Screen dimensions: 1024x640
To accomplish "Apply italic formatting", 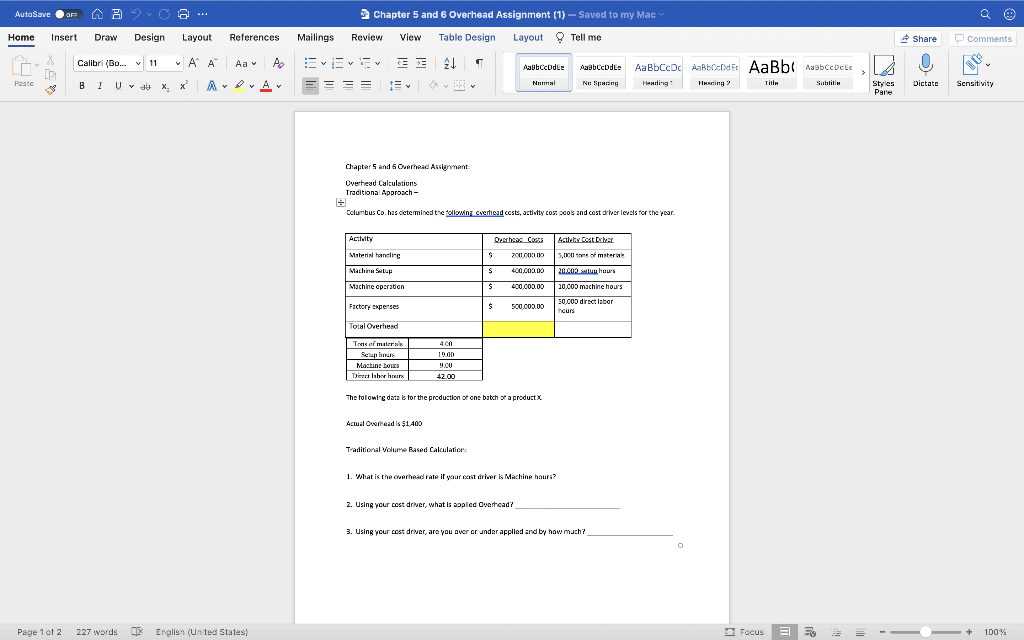I will 100,85.
